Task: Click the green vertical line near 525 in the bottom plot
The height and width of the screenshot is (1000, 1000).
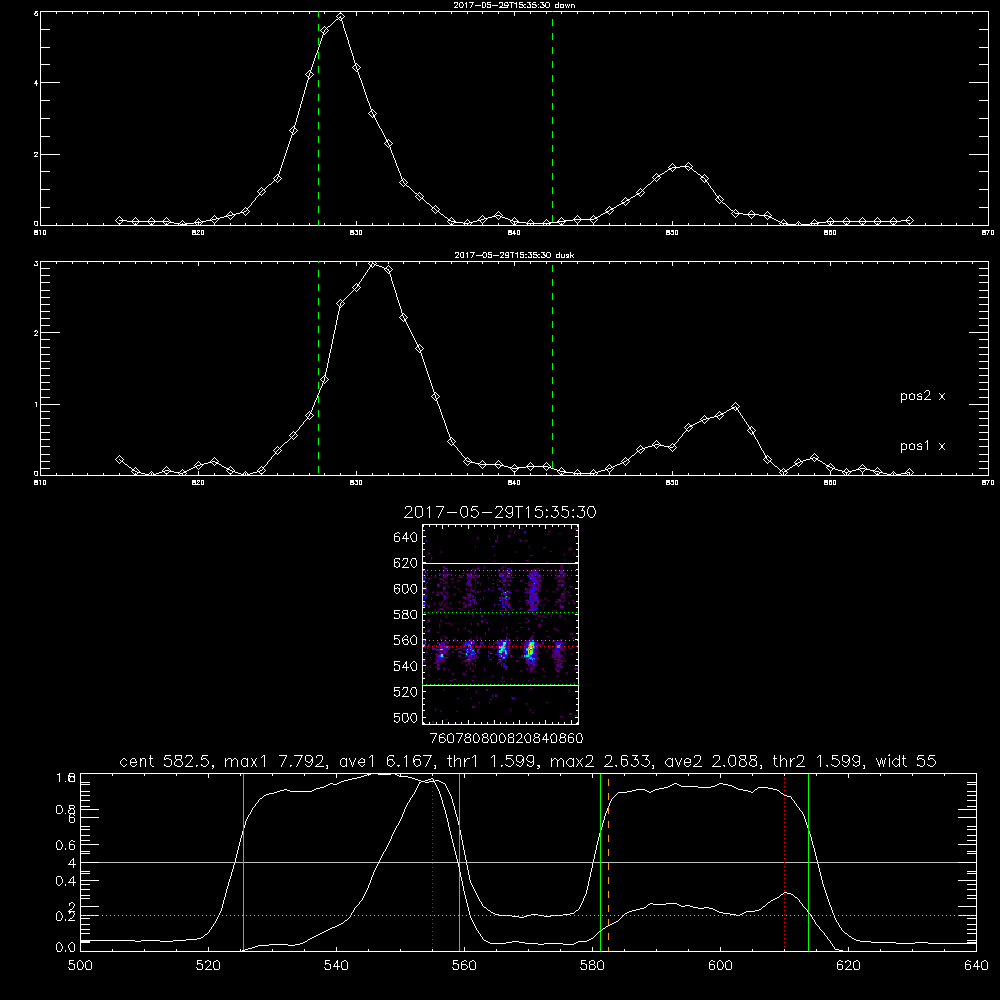Action: (243, 862)
